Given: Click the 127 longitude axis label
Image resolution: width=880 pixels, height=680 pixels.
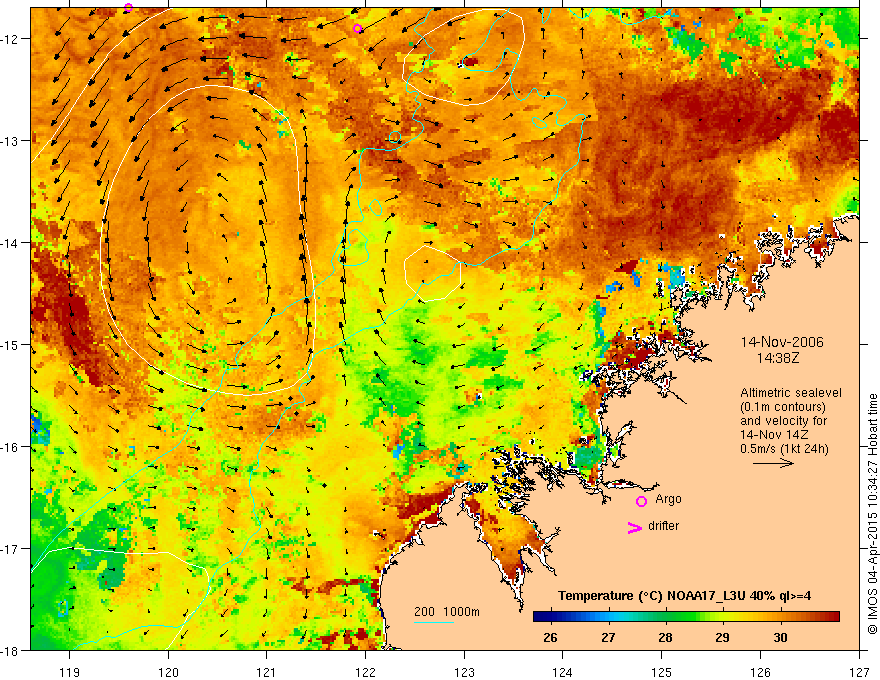Looking at the screenshot, I should pyautogui.click(x=859, y=672).
